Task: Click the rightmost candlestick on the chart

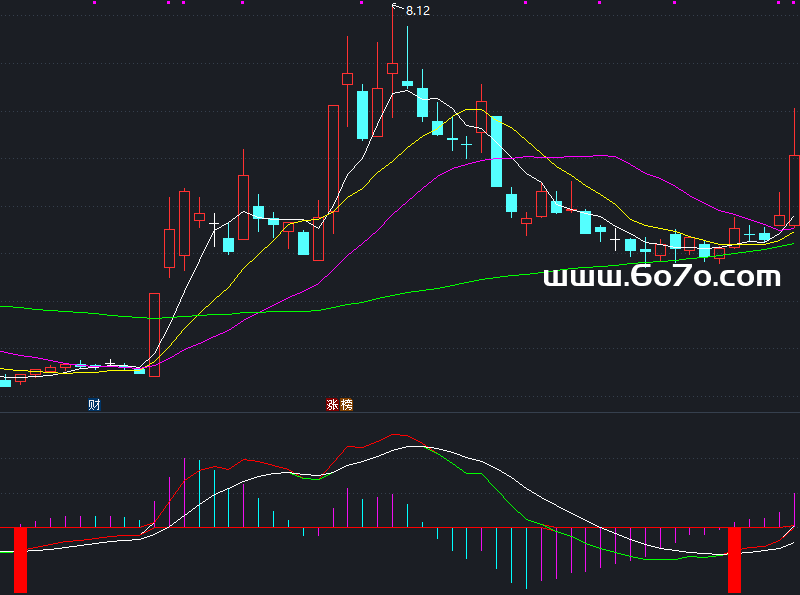Action: pyautogui.click(x=795, y=185)
